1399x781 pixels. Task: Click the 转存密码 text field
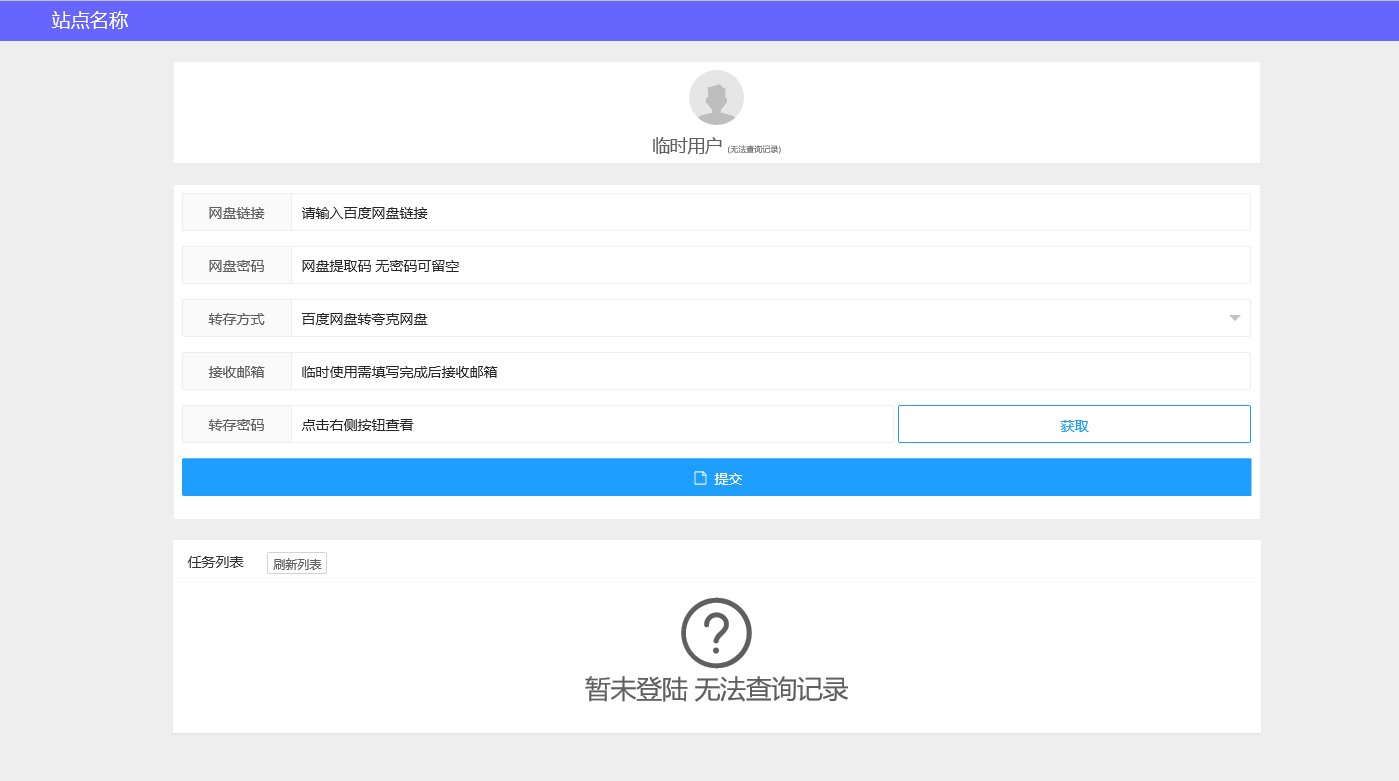[592, 424]
